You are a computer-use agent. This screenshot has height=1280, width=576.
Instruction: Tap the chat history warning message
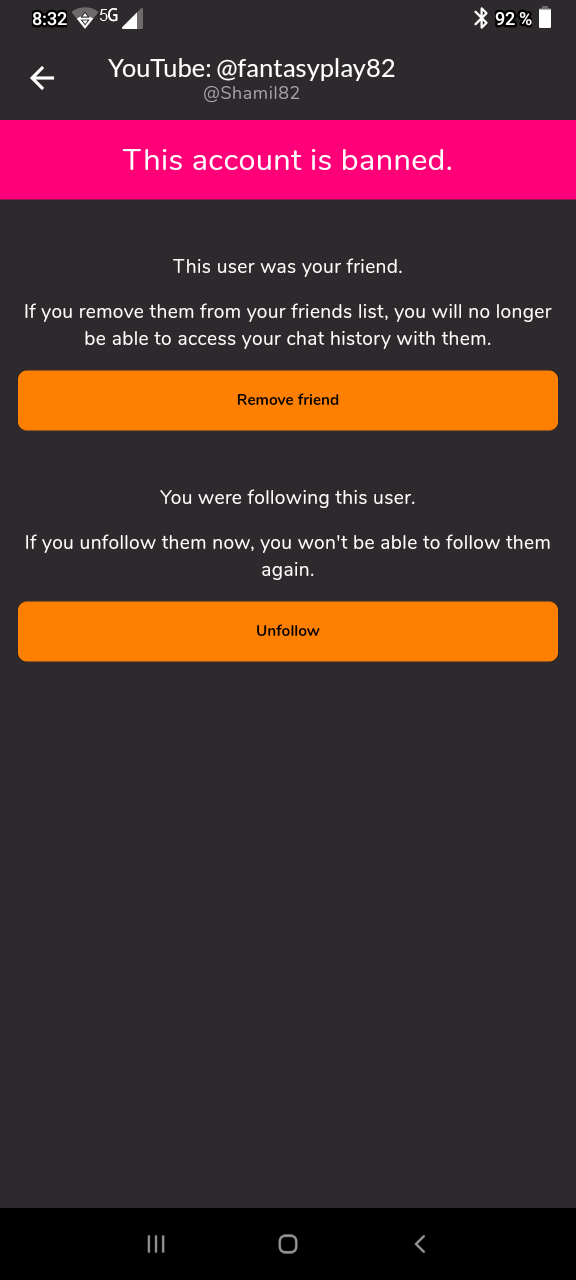[288, 325]
